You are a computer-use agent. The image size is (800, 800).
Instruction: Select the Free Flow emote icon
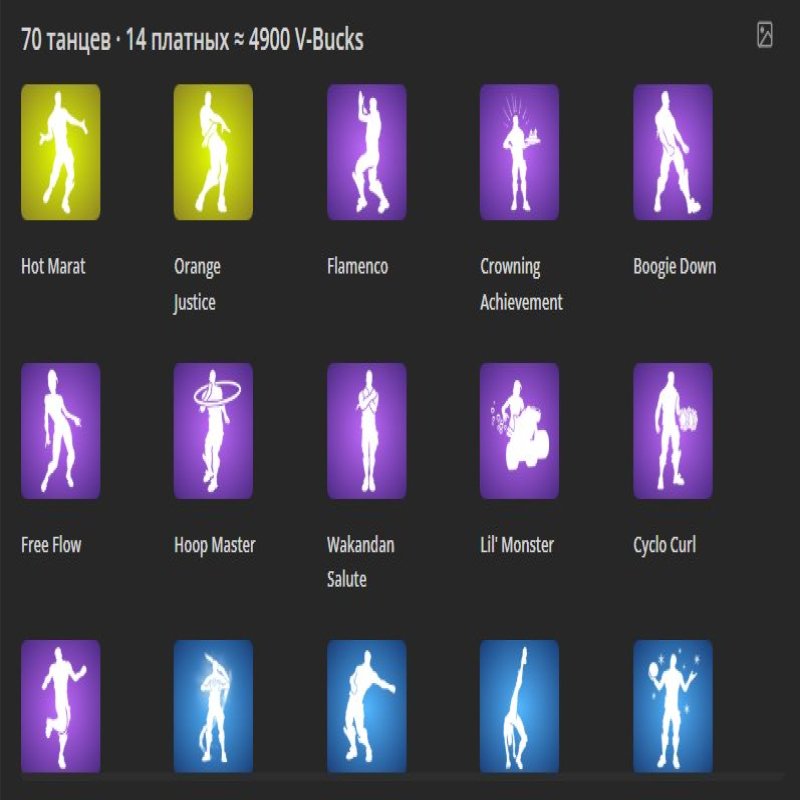pos(60,430)
